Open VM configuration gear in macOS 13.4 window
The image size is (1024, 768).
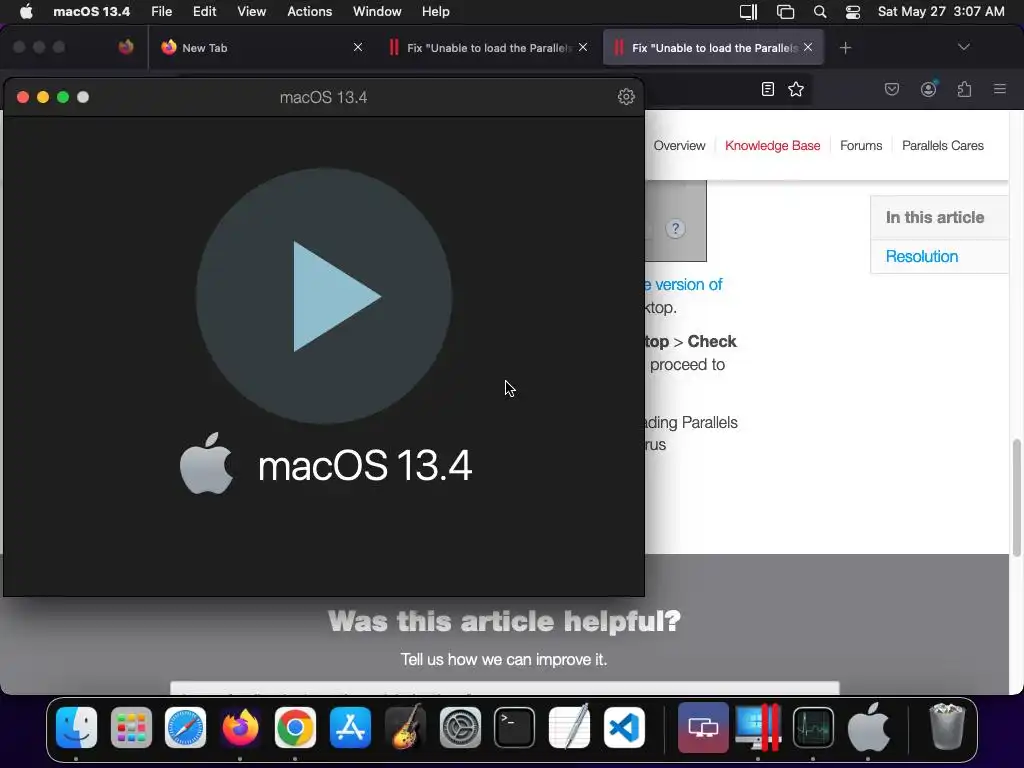[x=626, y=97]
